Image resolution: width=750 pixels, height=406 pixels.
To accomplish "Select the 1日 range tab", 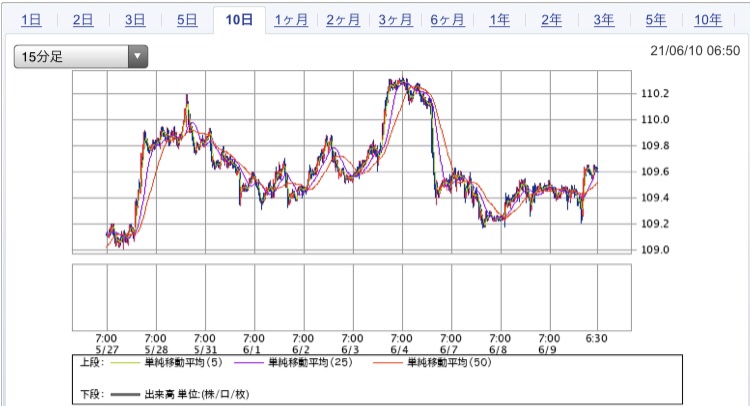I will pyautogui.click(x=31, y=20).
